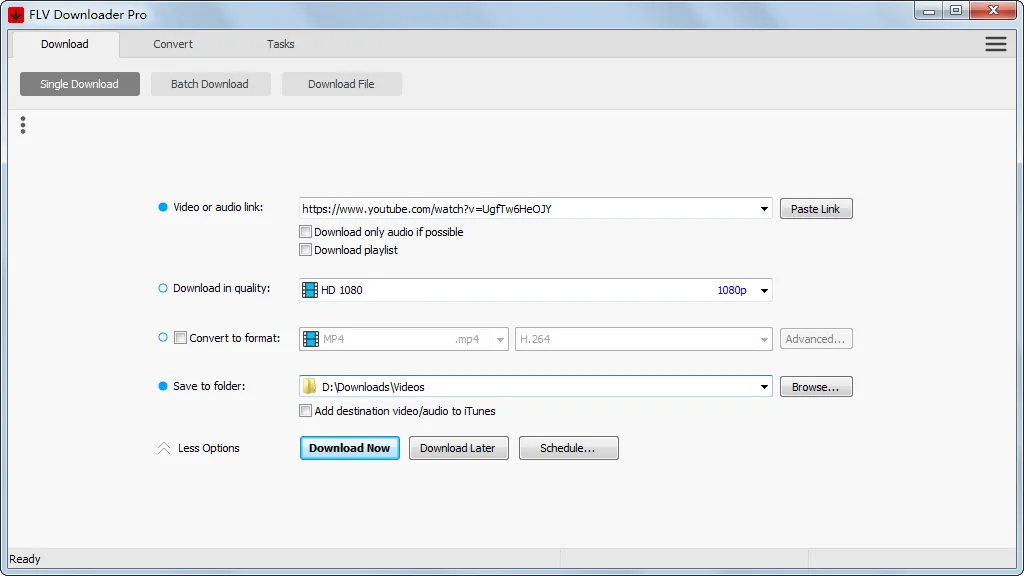Minimize the FLV Downloader Pro window

tap(929, 10)
